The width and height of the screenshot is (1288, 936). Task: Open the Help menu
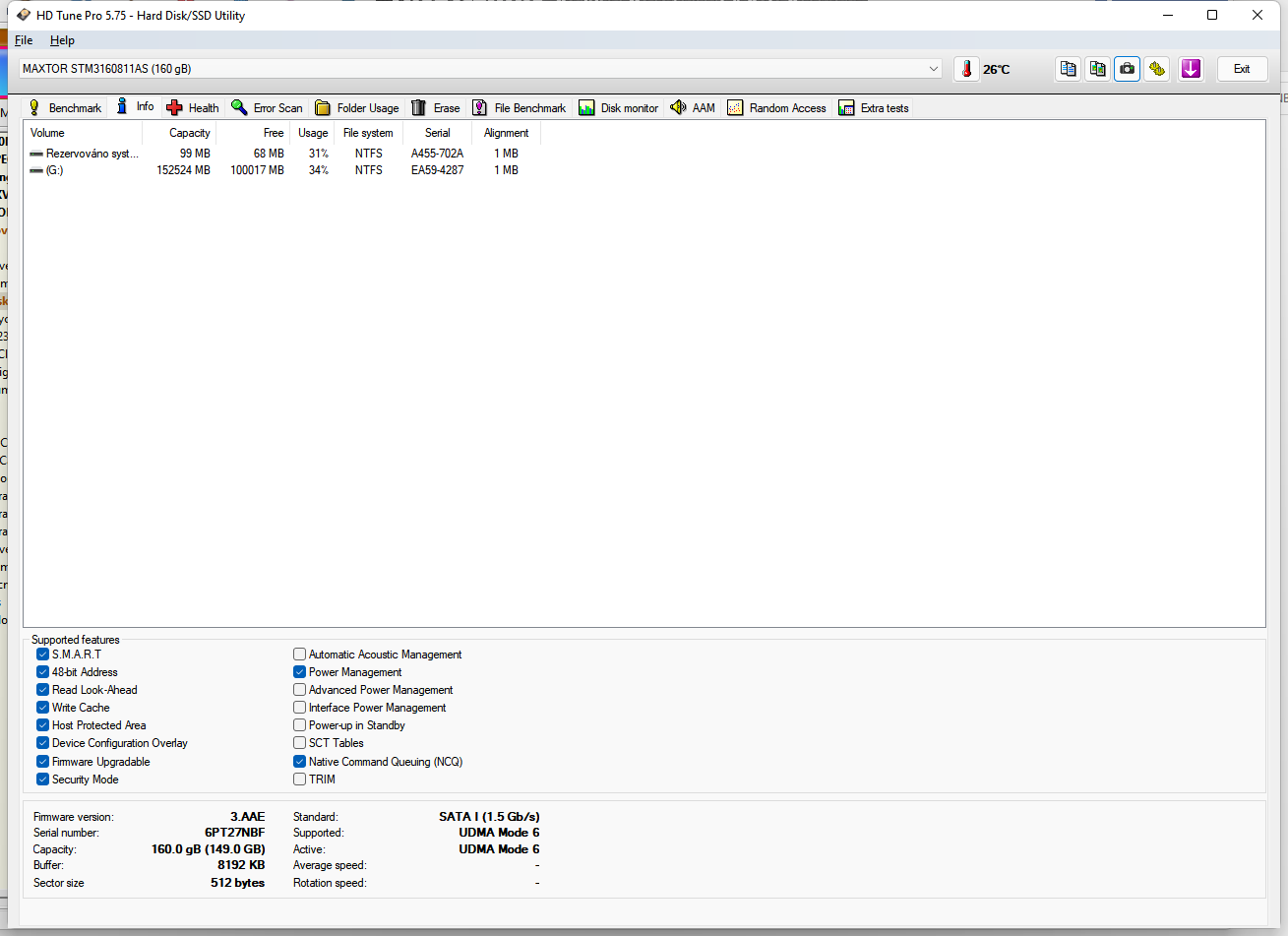[x=62, y=40]
